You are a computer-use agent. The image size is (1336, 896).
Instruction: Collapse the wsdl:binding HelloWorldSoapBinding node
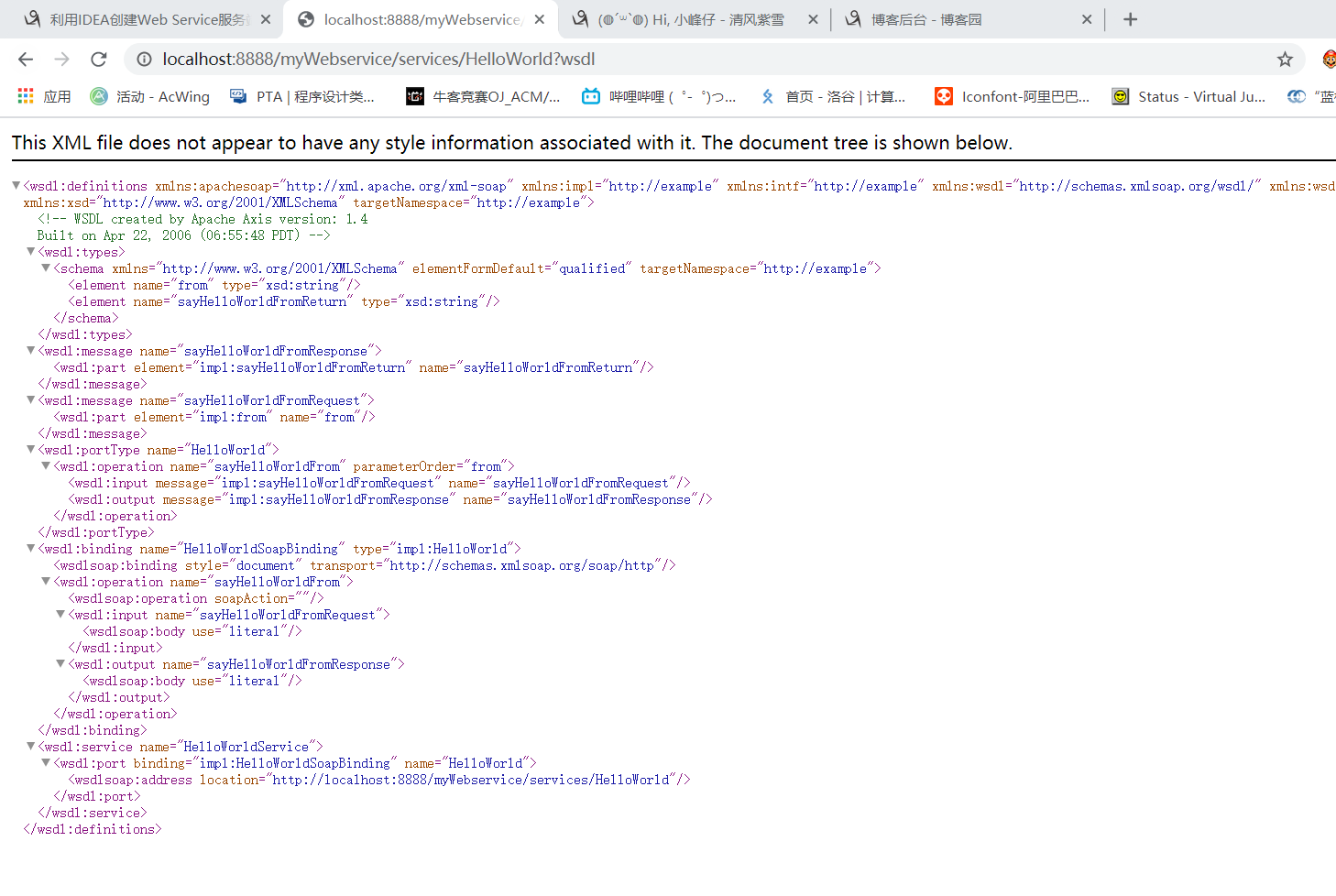[30, 548]
